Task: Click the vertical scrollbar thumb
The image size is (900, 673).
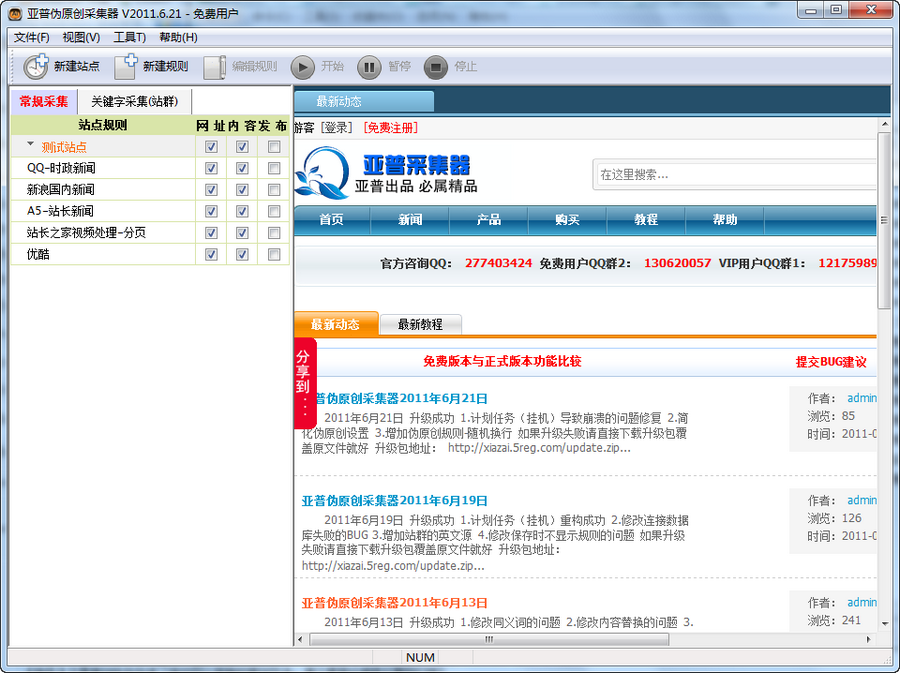Action: [884, 220]
